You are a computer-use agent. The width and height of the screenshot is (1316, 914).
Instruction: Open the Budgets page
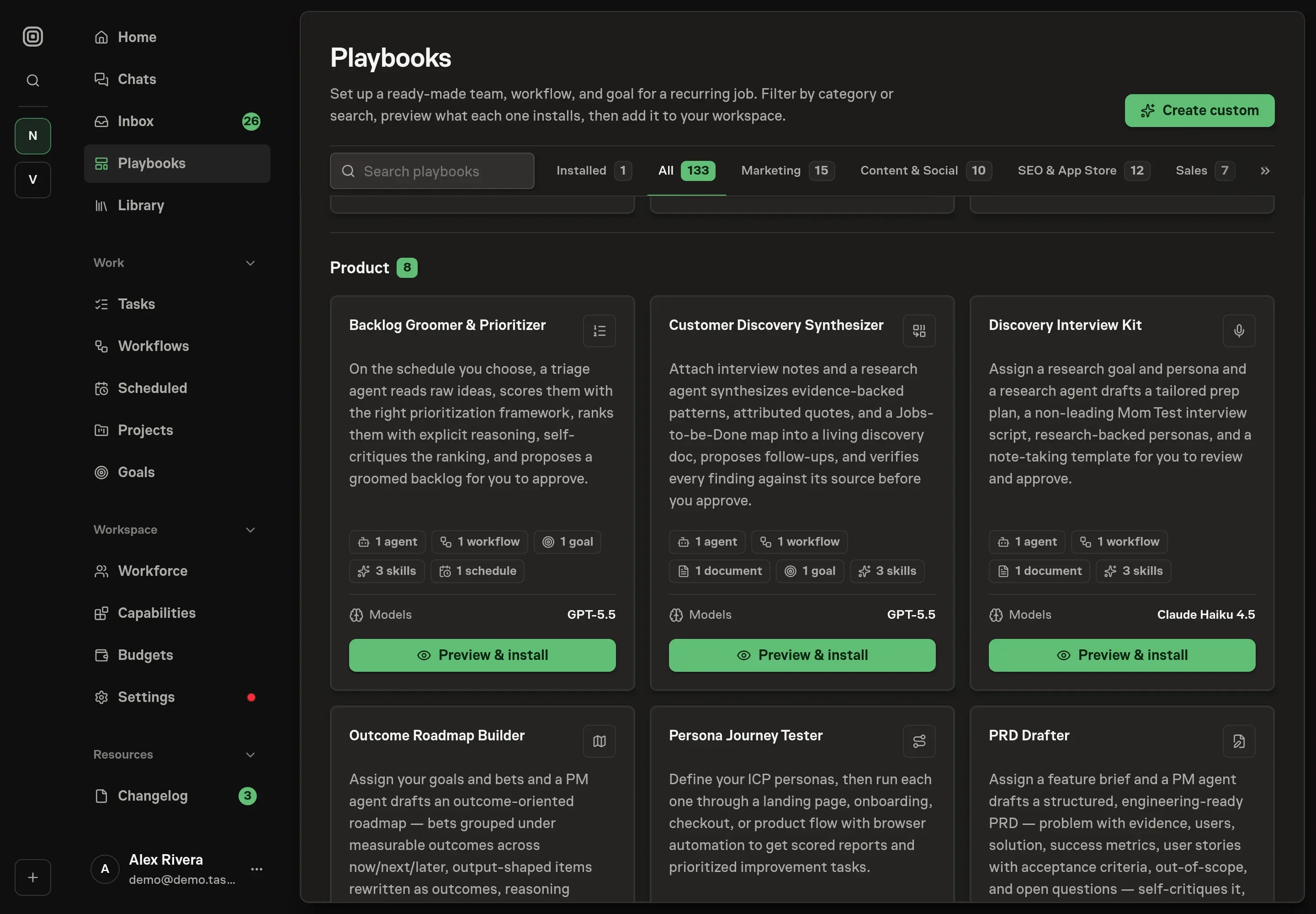(177, 655)
